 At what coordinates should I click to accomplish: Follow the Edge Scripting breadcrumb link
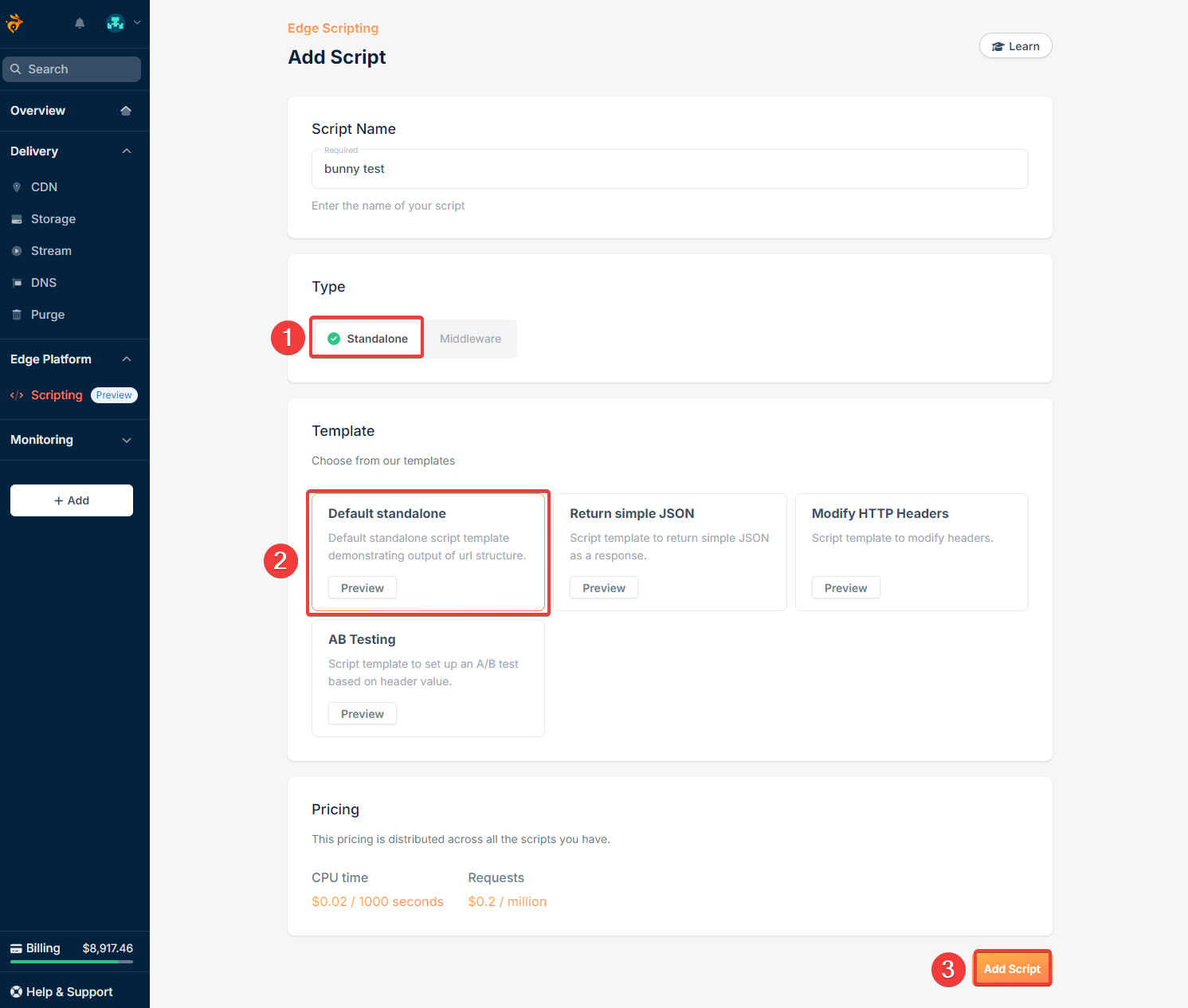coord(333,28)
